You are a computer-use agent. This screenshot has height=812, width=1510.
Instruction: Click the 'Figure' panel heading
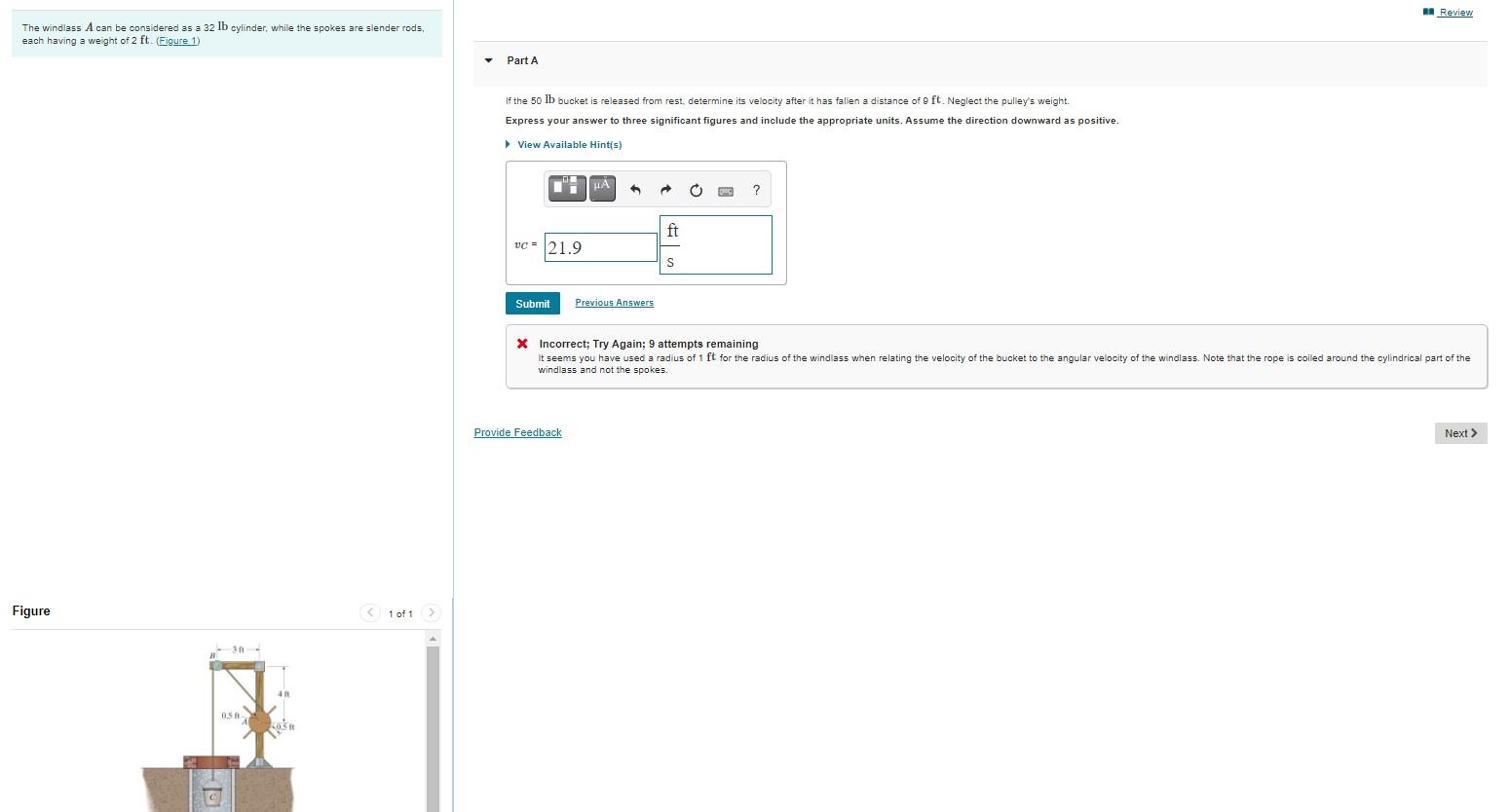click(31, 610)
